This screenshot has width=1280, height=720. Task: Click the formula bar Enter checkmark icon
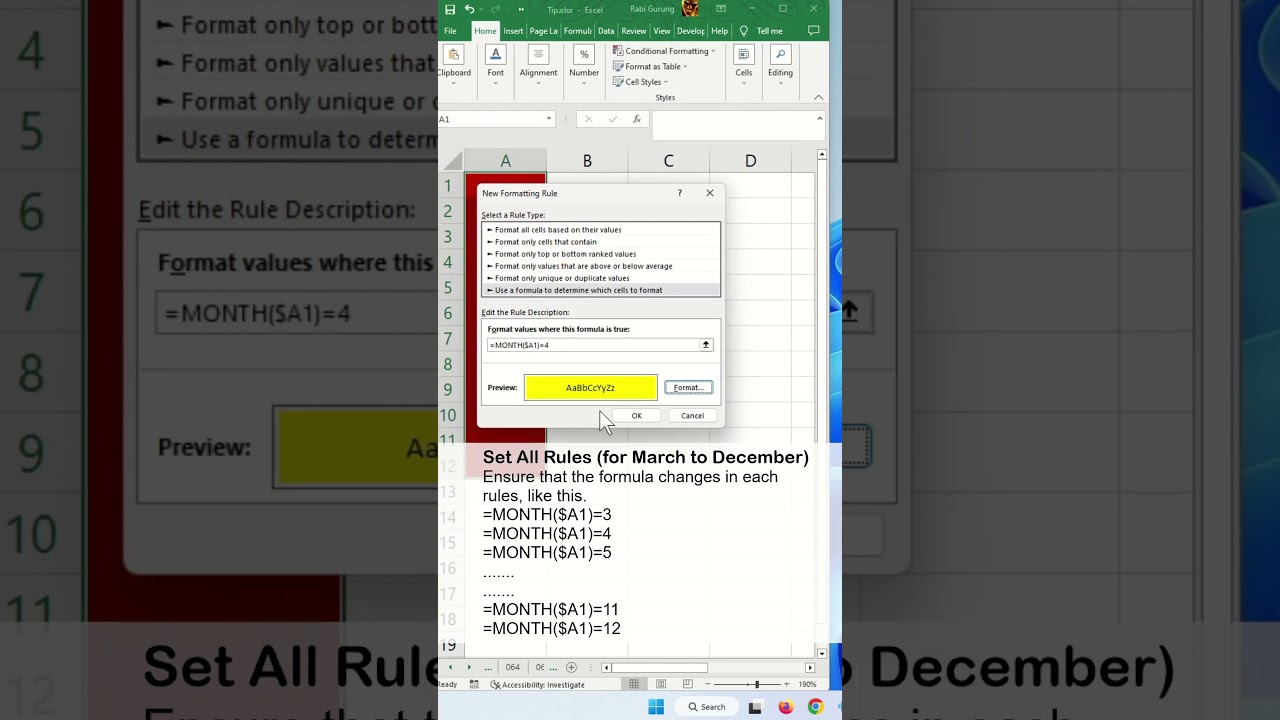[613, 119]
